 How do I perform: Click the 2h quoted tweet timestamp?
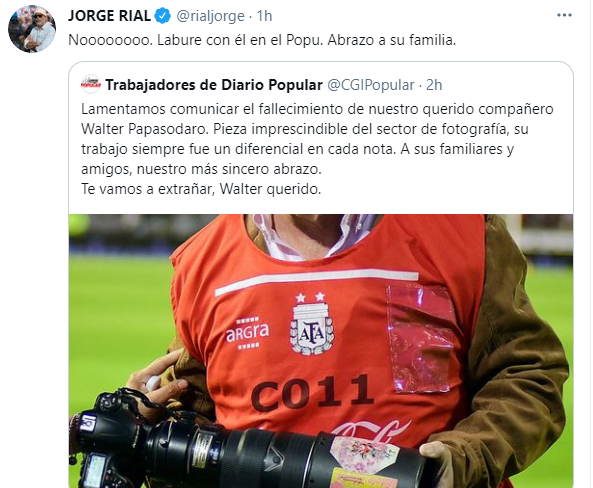pyautogui.click(x=434, y=85)
